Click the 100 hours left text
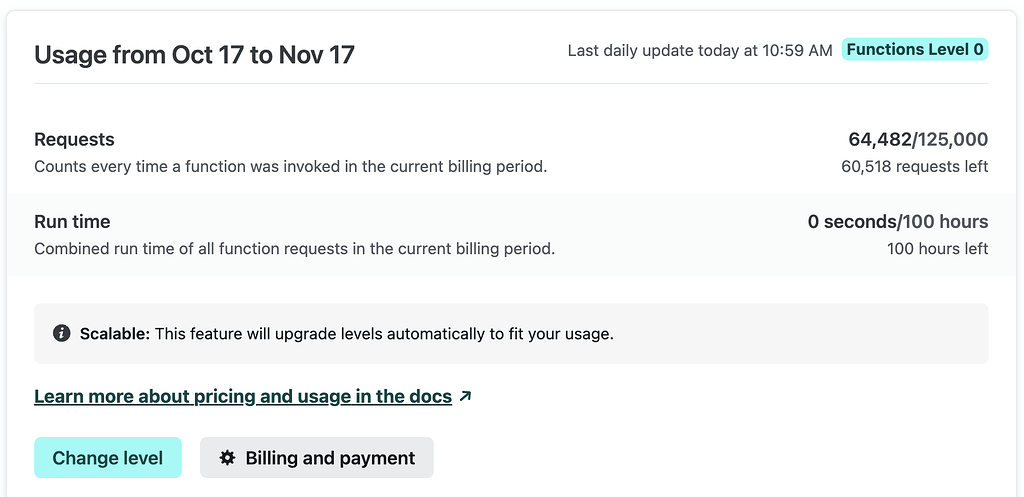 [x=937, y=248]
